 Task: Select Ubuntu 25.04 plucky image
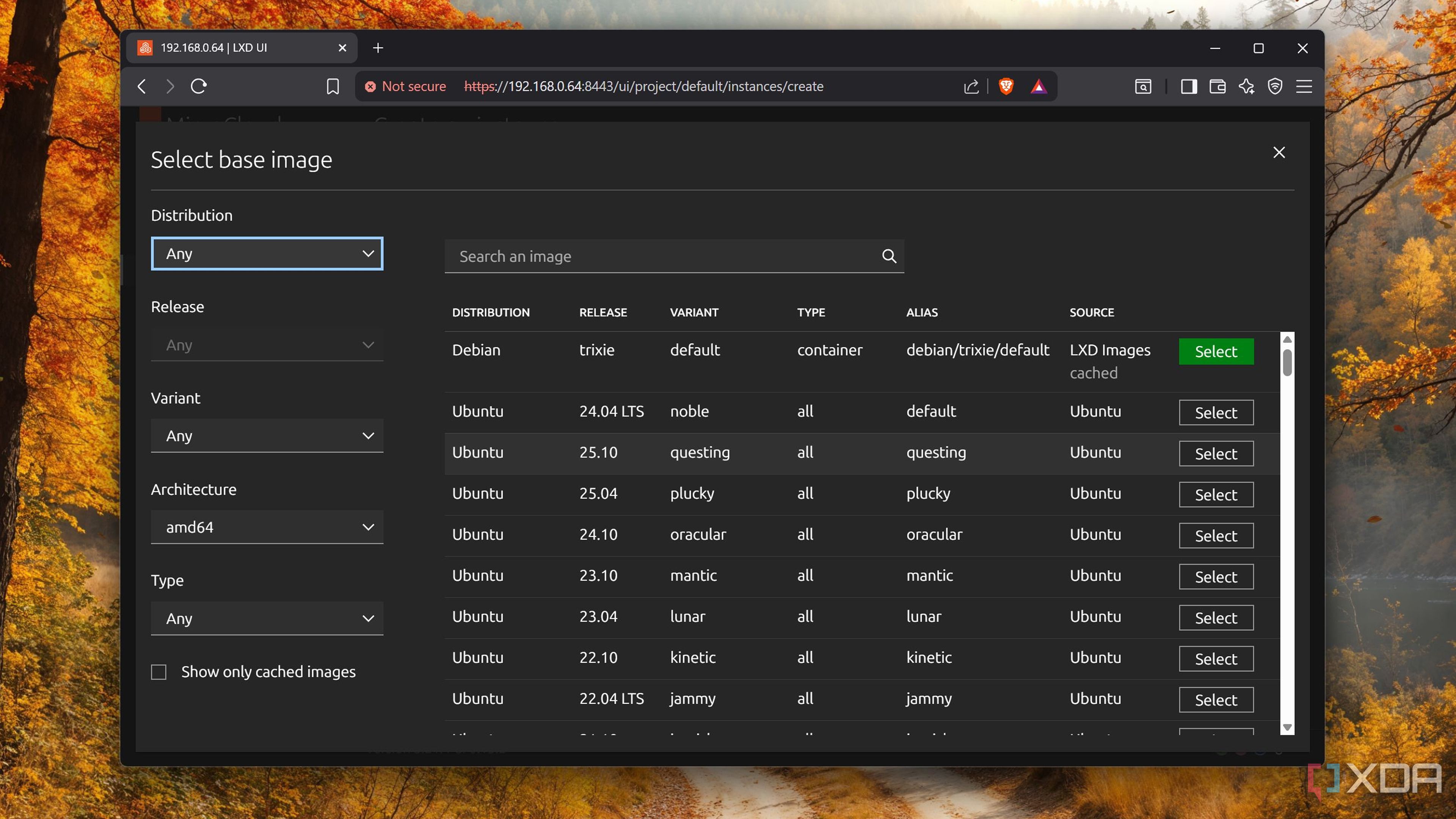[x=1216, y=494]
